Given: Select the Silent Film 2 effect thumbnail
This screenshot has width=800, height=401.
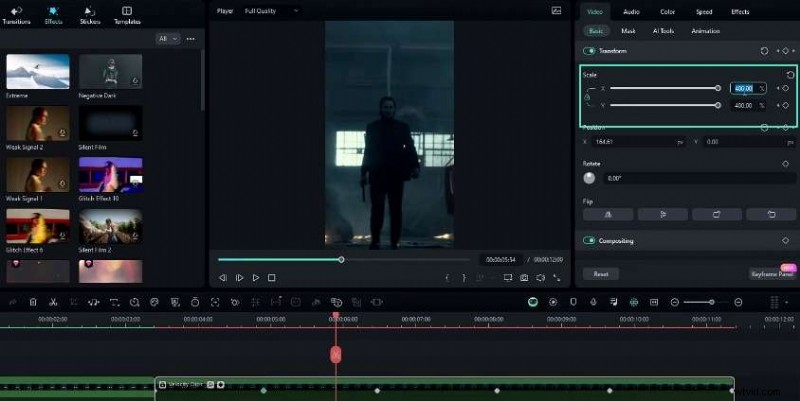Looking at the screenshot, I should [x=111, y=226].
